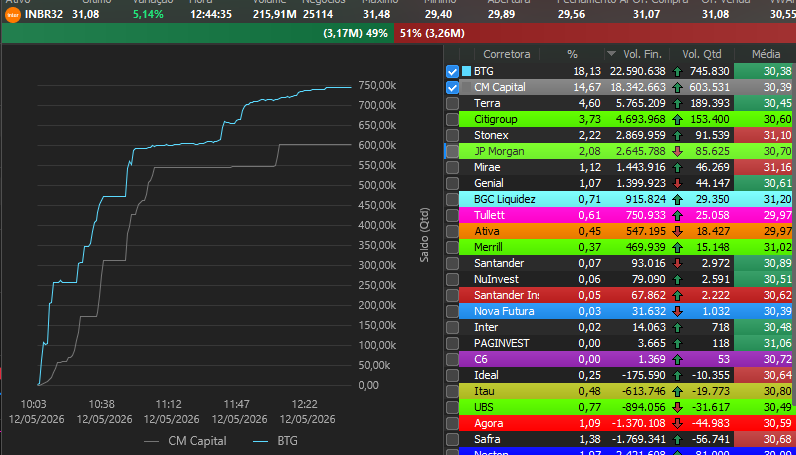Click the green up arrow in Merrill row
The width and height of the screenshot is (796, 455).
(x=677, y=247)
